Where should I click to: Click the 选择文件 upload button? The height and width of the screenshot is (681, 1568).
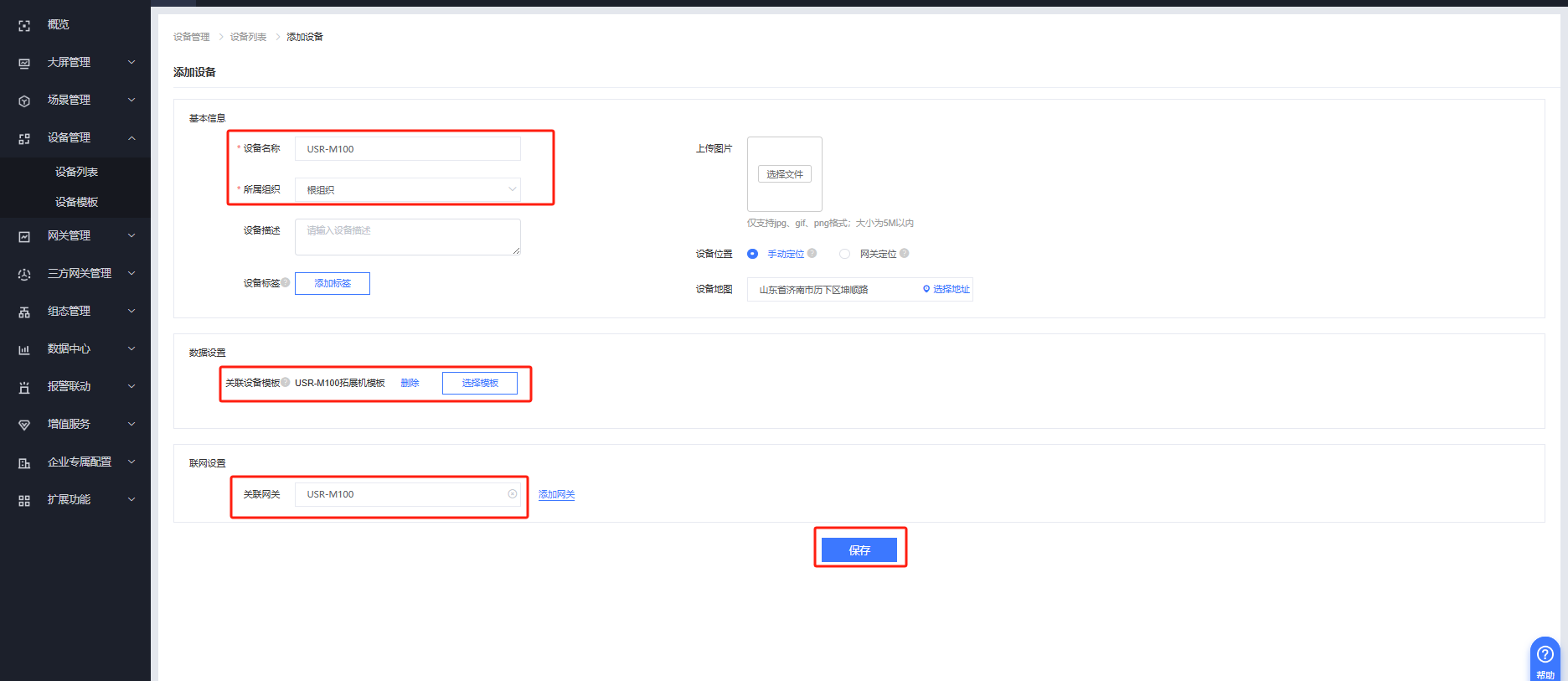[785, 174]
